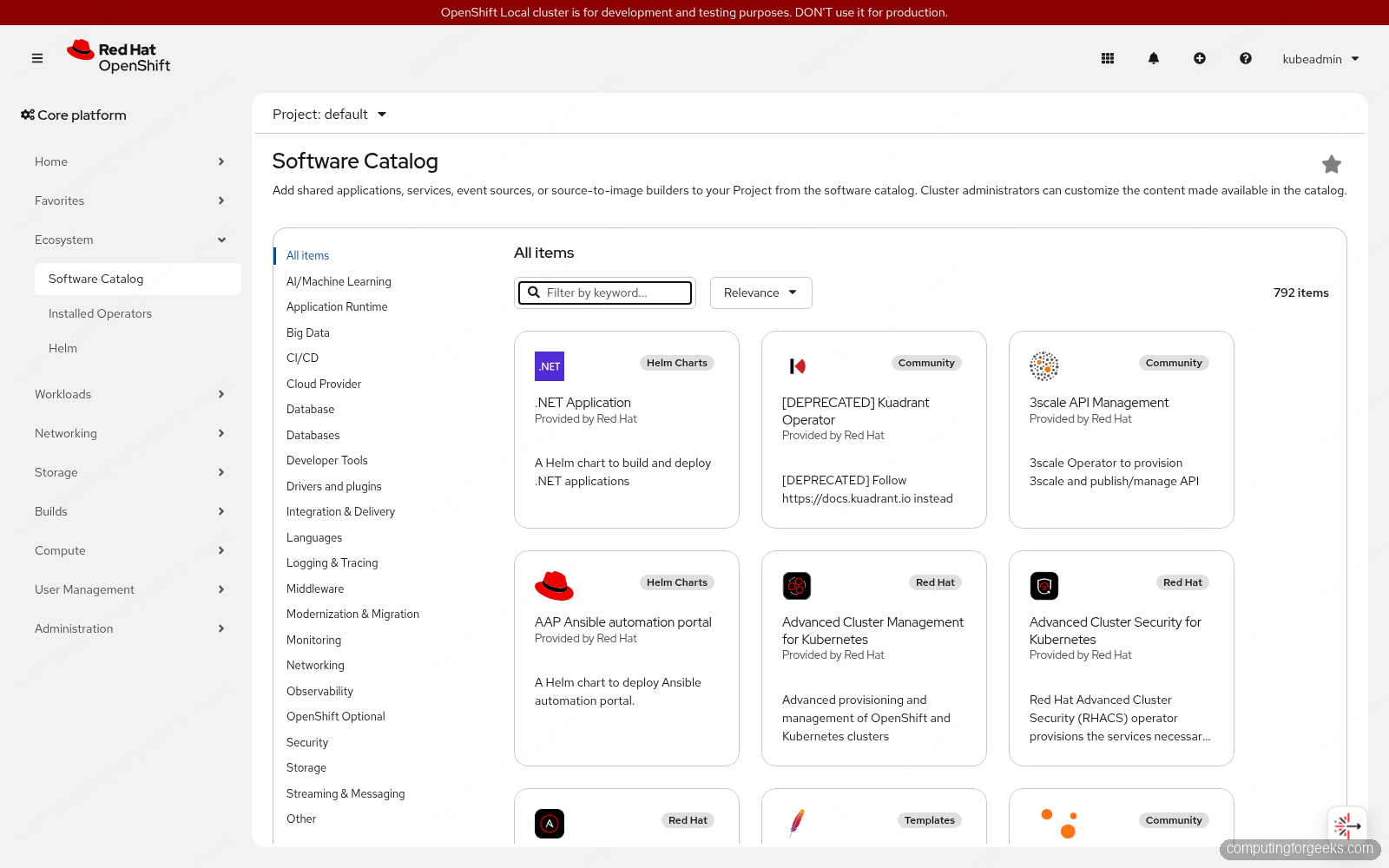1389x868 pixels.
Task: Open the help question mark menu
Action: (x=1246, y=58)
